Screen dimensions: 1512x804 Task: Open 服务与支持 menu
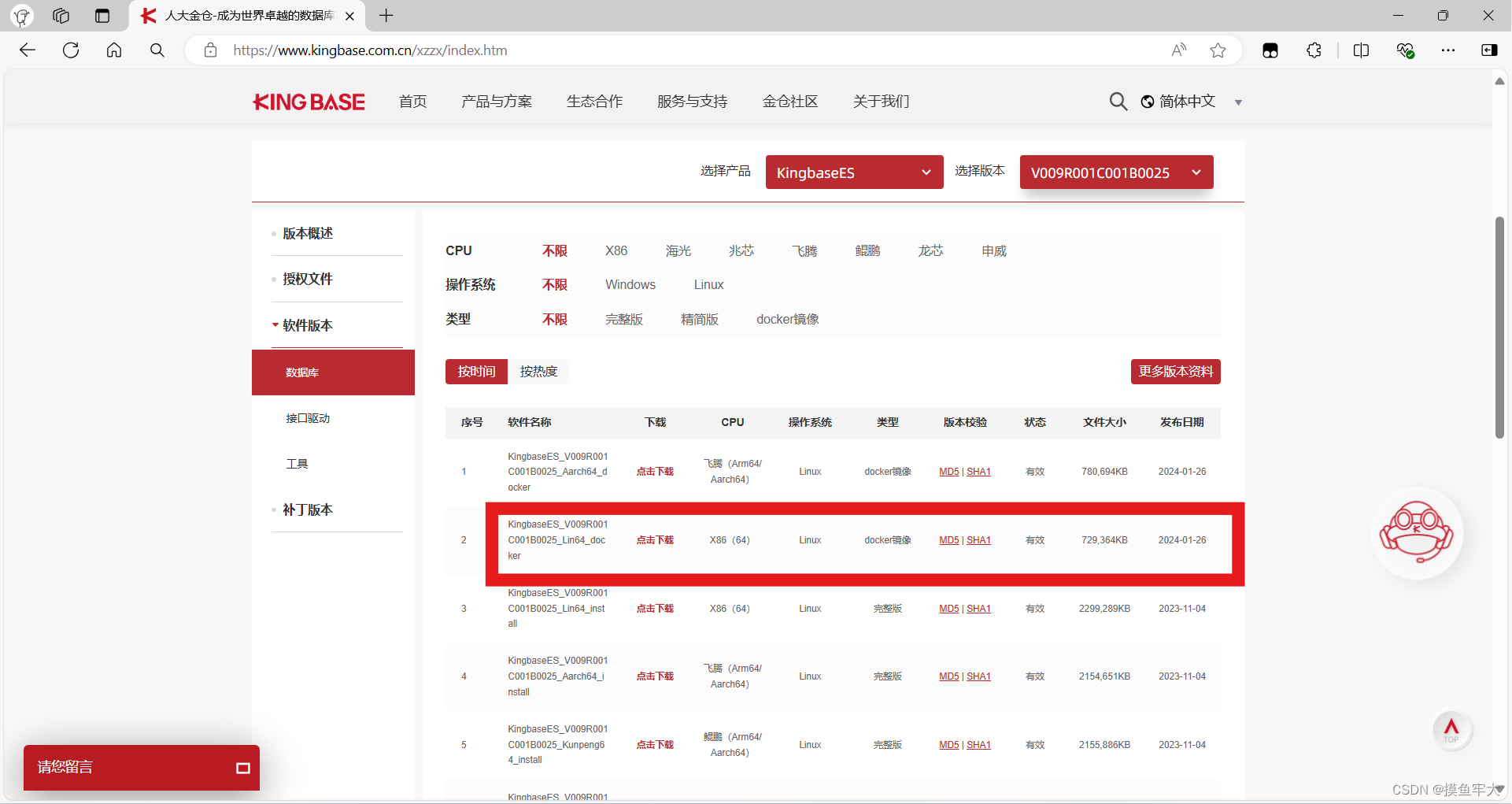tap(692, 102)
